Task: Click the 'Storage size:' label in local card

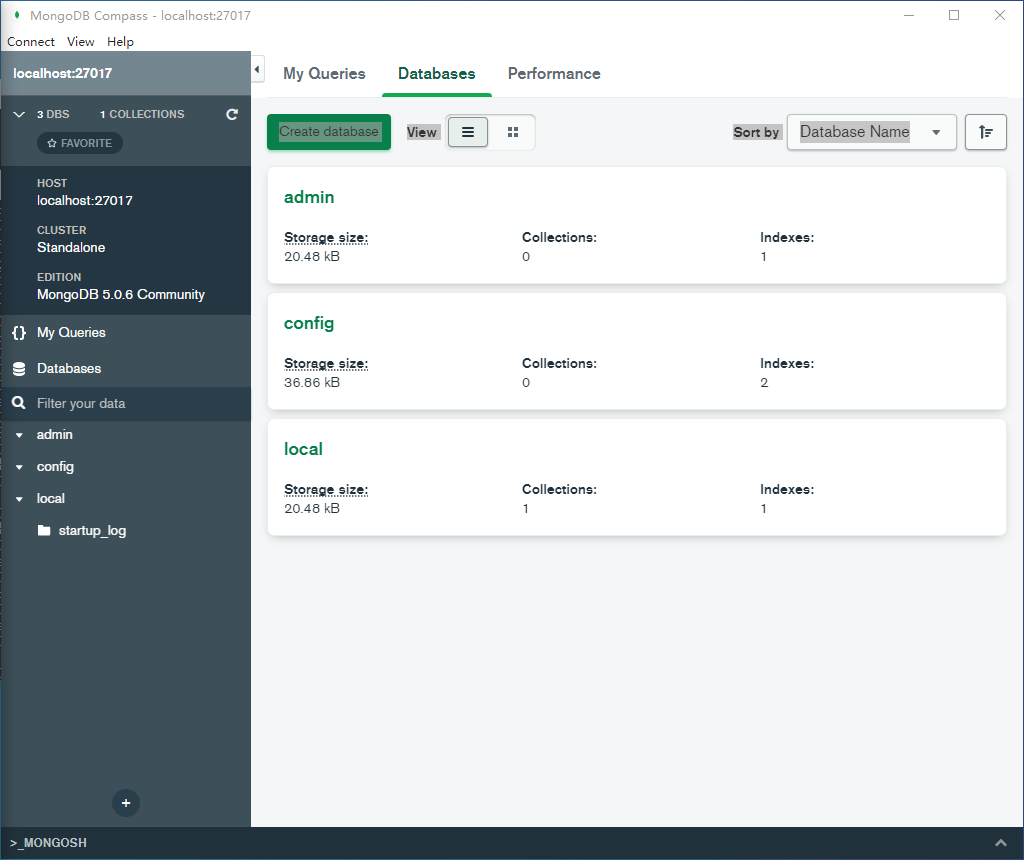Action: [326, 490]
